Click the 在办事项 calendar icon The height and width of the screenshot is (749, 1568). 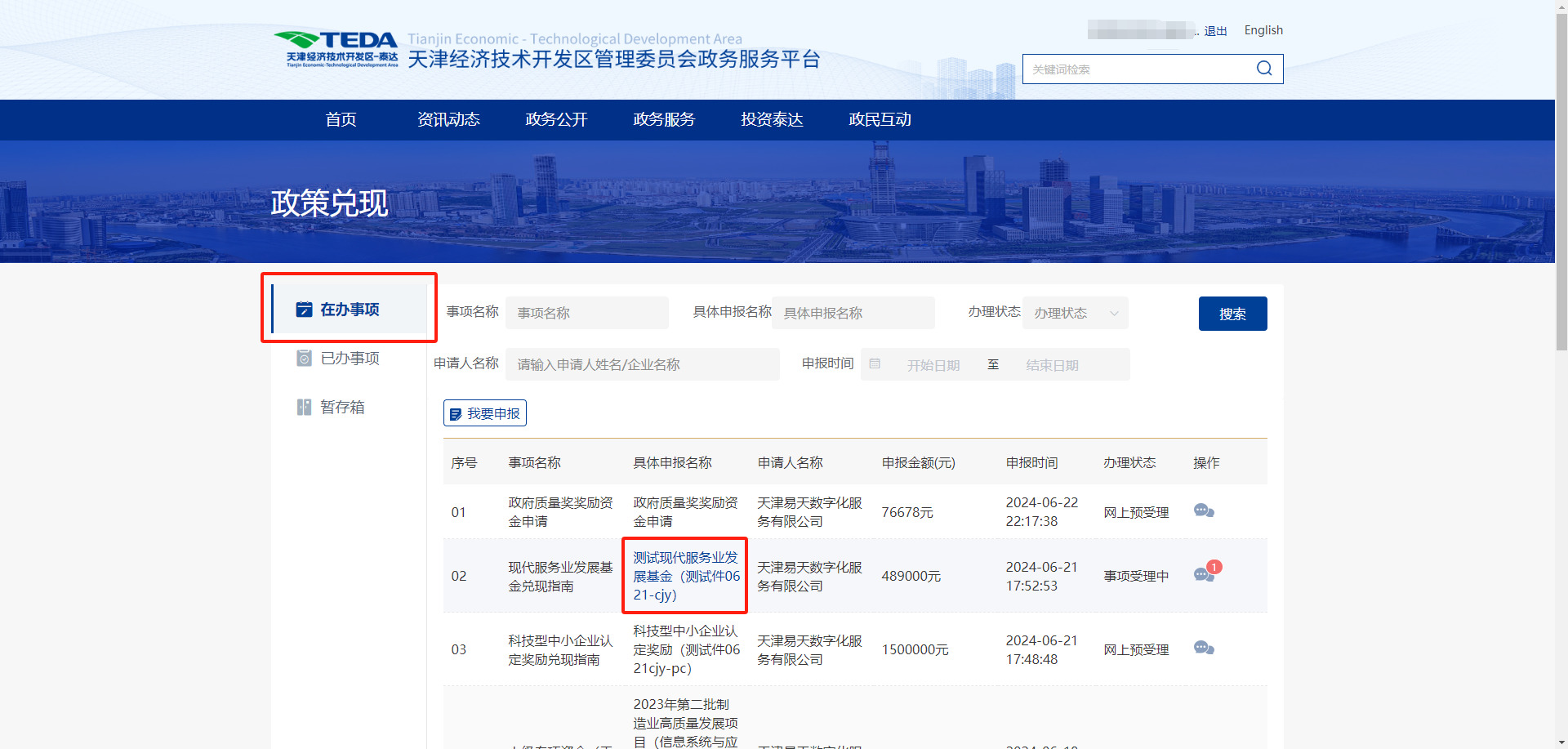pyautogui.click(x=304, y=309)
